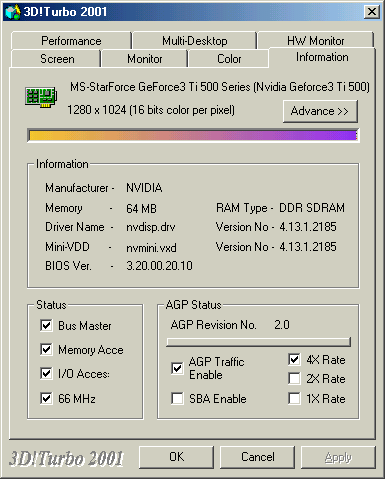Image resolution: width=385 pixels, height=479 pixels.
Task: Check the 2X Rate checkbox
Action: pyautogui.click(x=294, y=379)
